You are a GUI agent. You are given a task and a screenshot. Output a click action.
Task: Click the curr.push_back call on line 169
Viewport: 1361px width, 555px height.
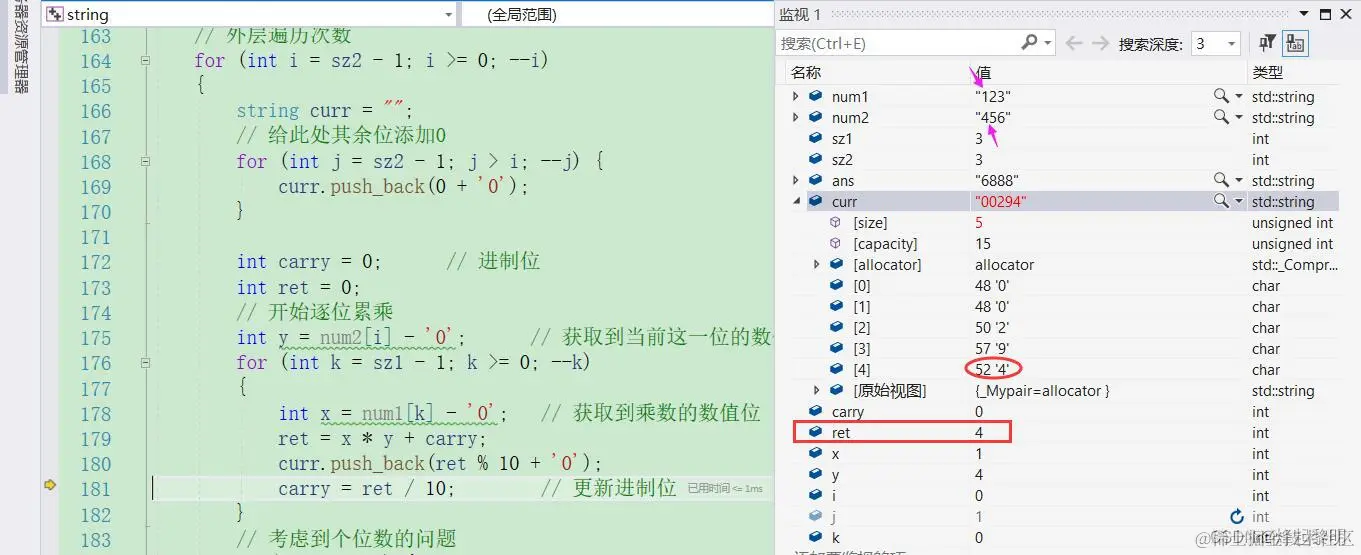click(x=402, y=187)
